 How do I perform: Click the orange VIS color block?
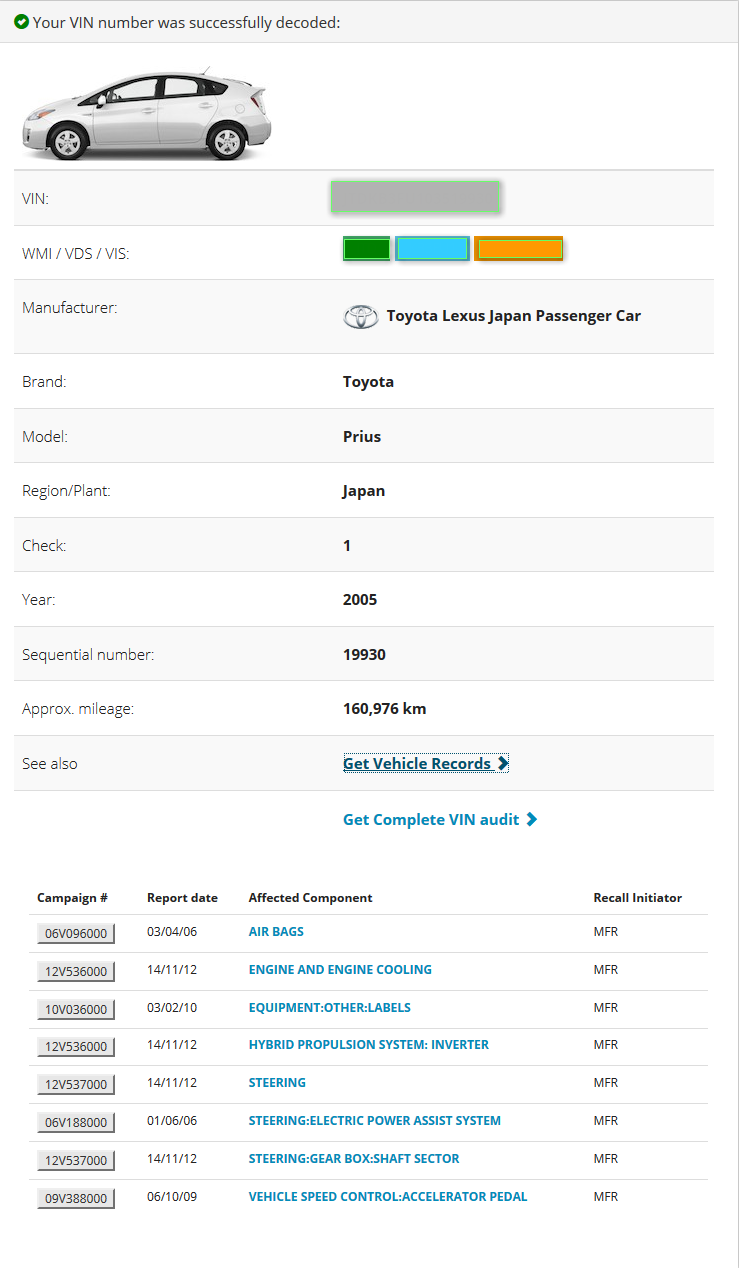tap(519, 249)
